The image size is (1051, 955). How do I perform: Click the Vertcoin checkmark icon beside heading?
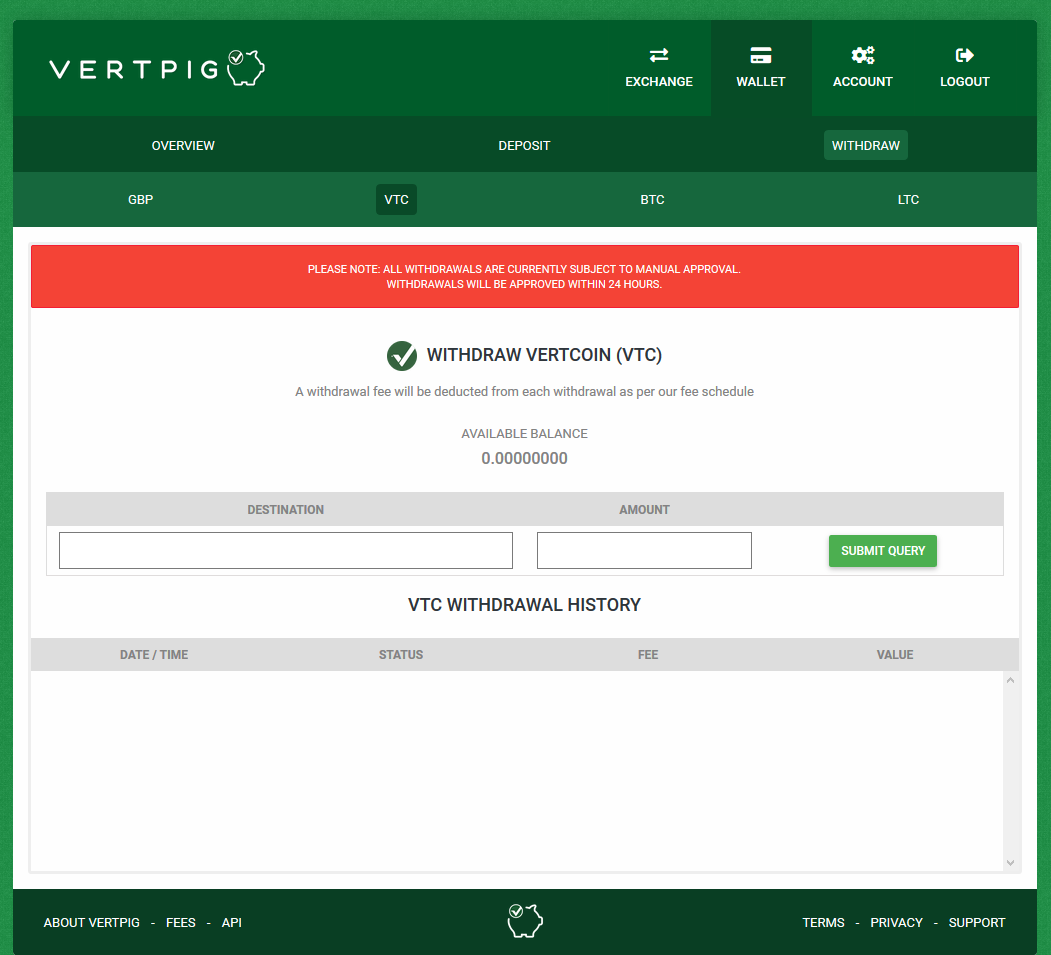pyautogui.click(x=402, y=355)
